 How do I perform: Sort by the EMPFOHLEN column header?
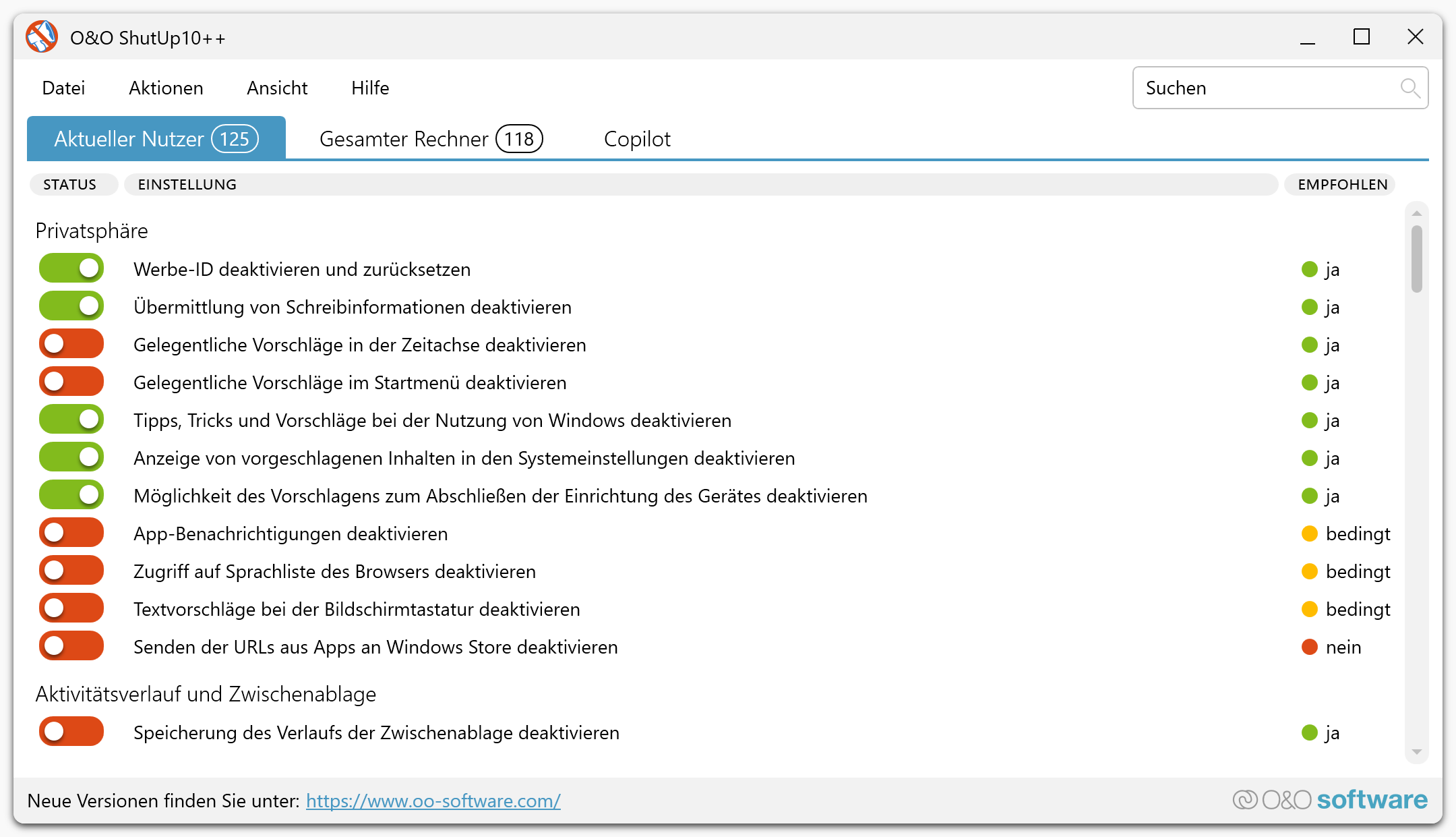point(1342,185)
